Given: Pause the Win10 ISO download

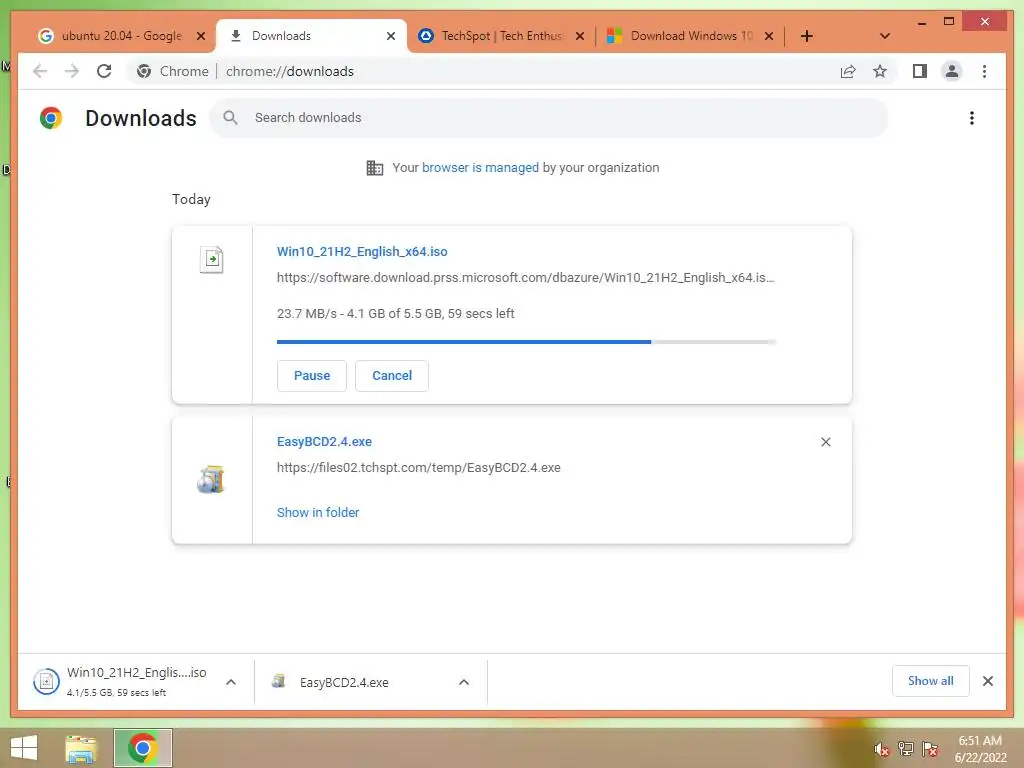Looking at the screenshot, I should pos(312,376).
